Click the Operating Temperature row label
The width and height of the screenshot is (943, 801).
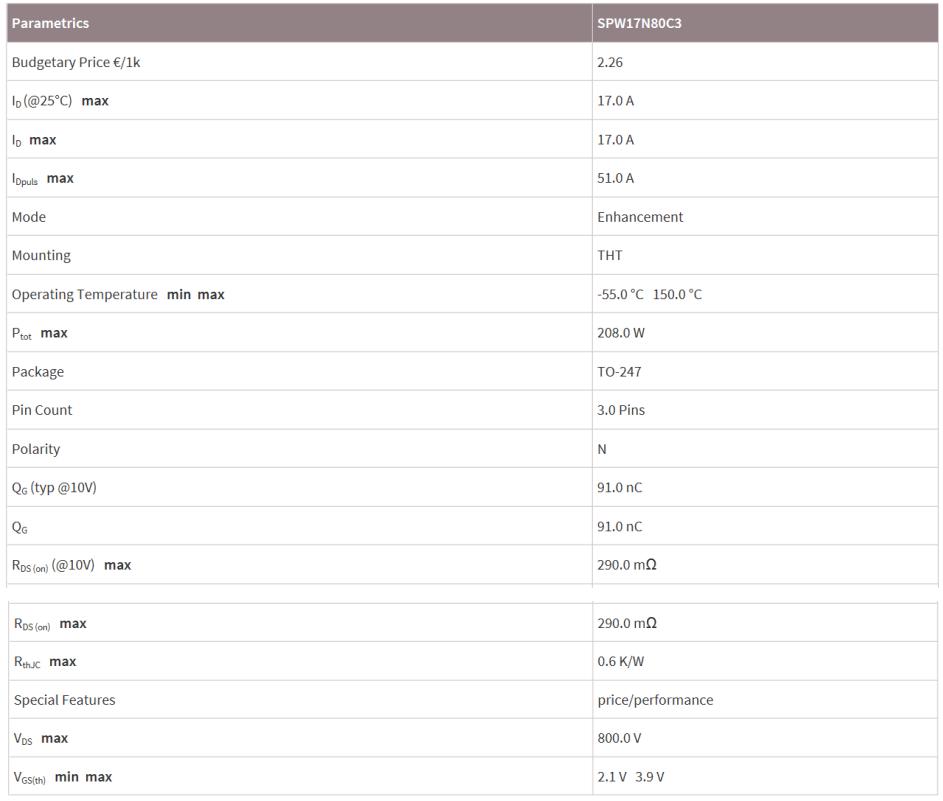(x=85, y=294)
